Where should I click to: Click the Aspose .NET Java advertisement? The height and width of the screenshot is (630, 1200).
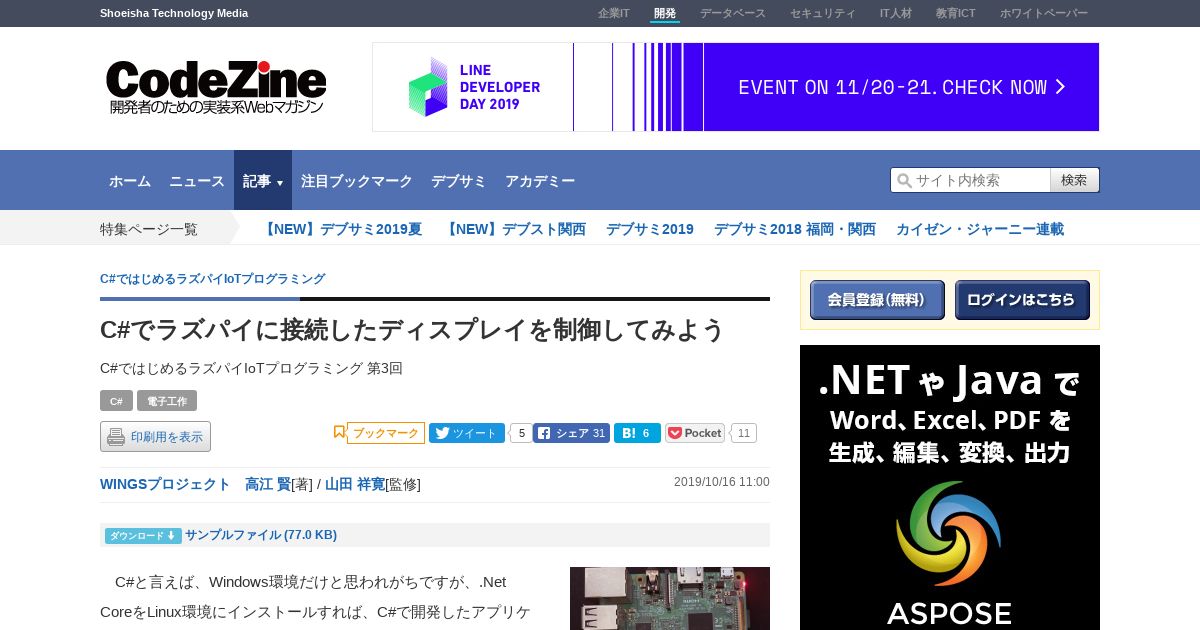(x=950, y=487)
